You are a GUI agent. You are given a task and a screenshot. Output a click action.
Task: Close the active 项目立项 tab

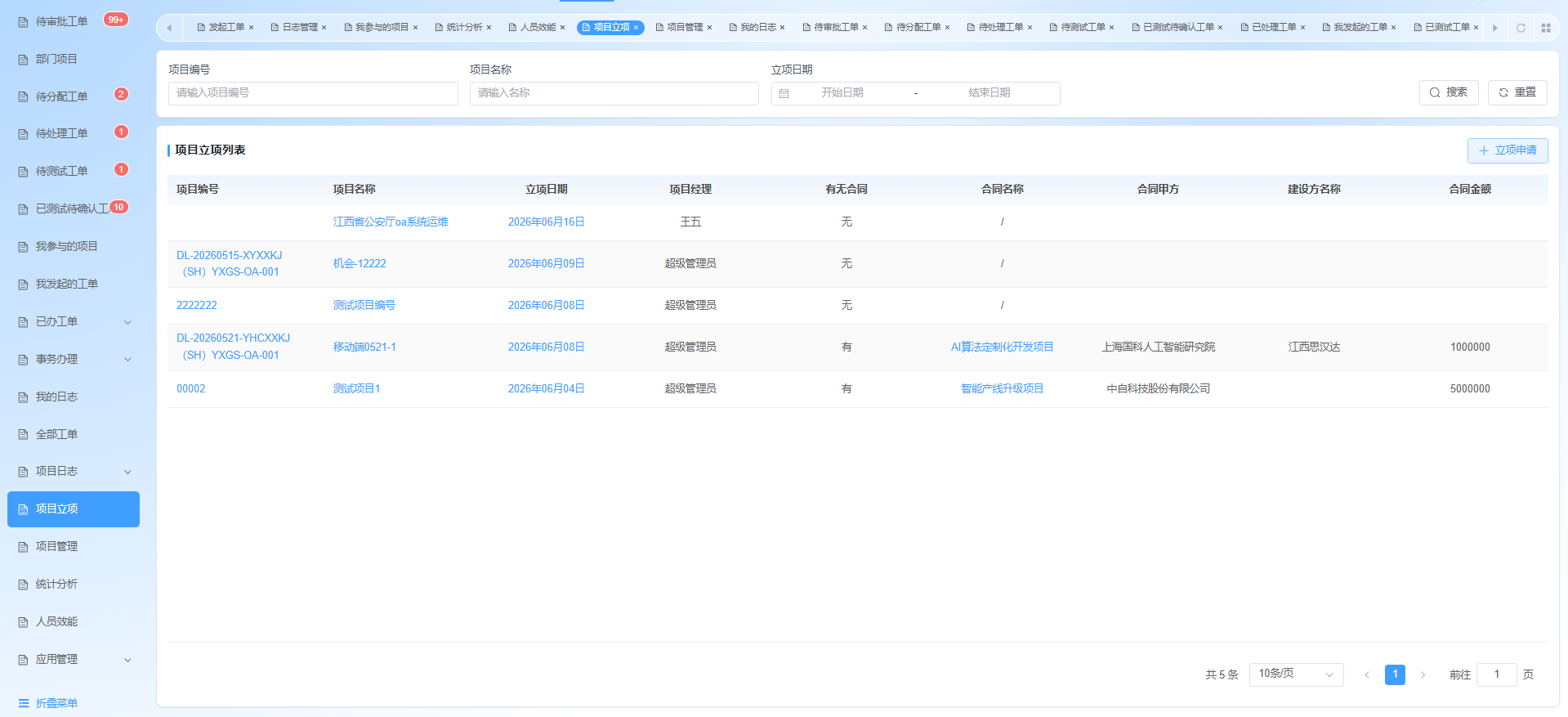point(637,28)
